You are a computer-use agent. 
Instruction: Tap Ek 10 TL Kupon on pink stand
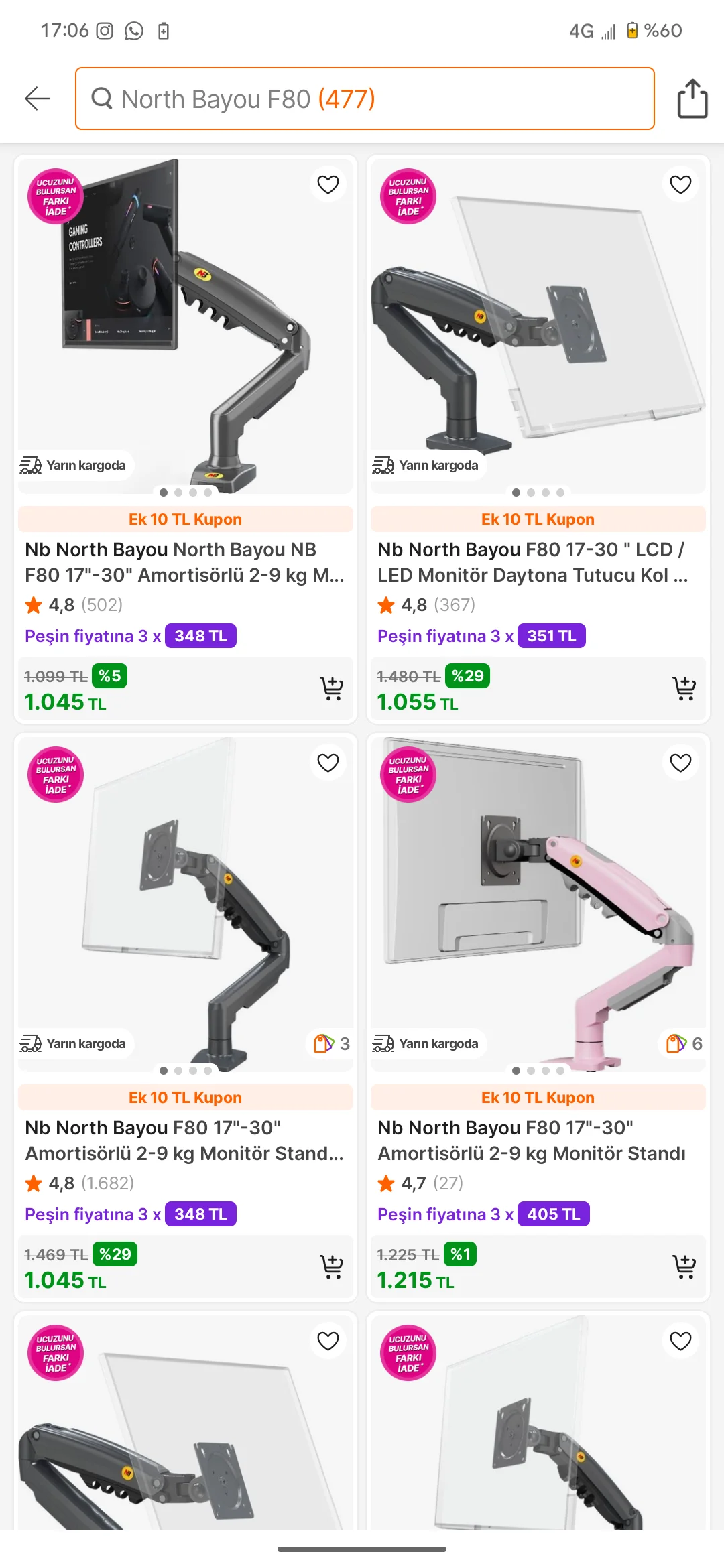(x=538, y=1098)
